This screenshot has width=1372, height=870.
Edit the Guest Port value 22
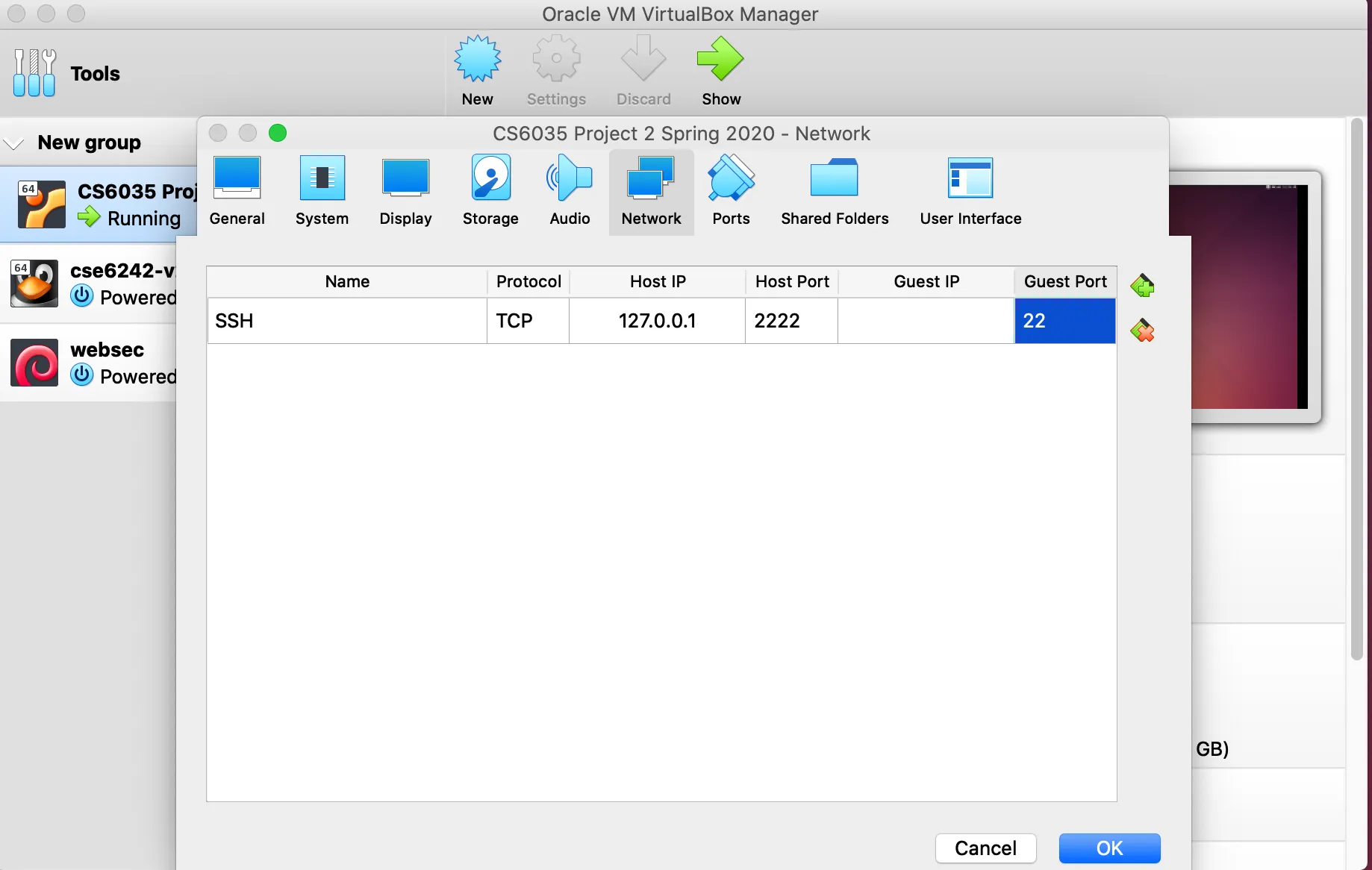1064,321
